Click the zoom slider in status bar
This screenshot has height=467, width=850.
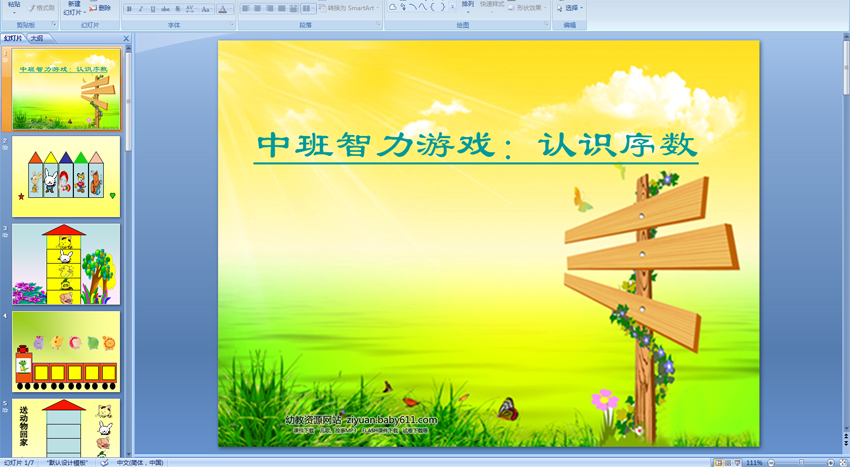(x=800, y=463)
